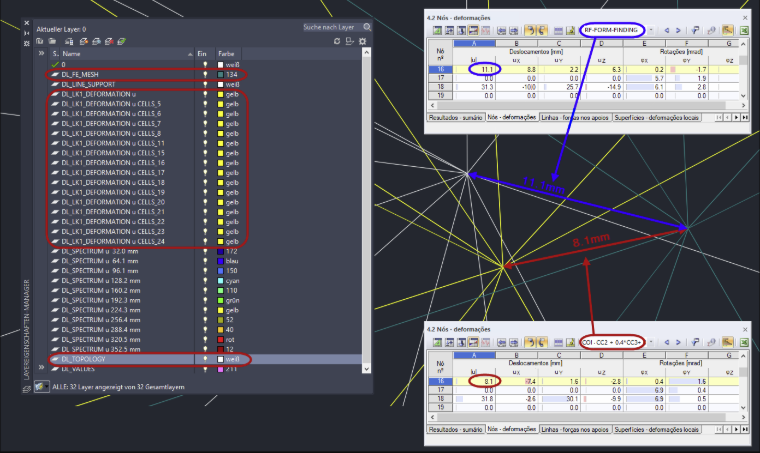Screen dimensions: 760x453
Task: Toggle bulb of DL_SPECTRUM u 32.0 mm
Action: [x=206, y=251]
